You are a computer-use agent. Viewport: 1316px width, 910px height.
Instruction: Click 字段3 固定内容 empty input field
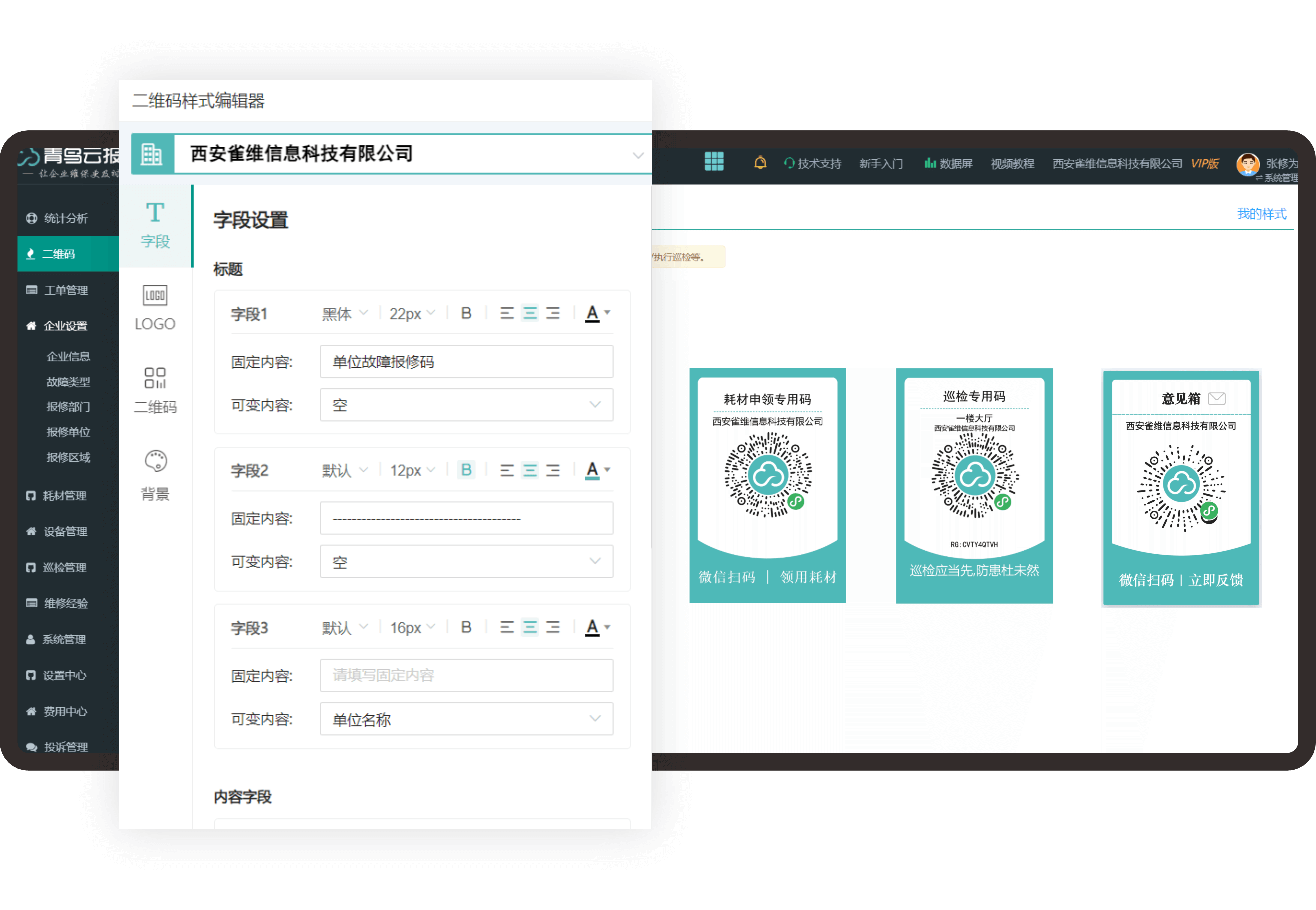click(x=466, y=675)
